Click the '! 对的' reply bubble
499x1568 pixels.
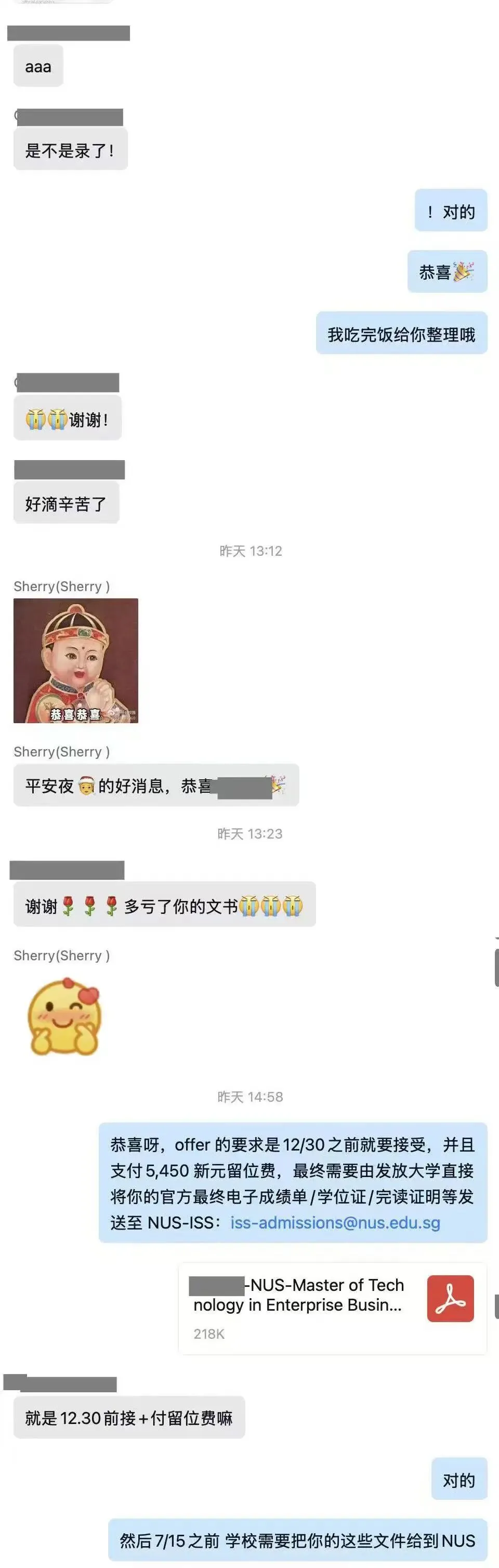pos(451,211)
